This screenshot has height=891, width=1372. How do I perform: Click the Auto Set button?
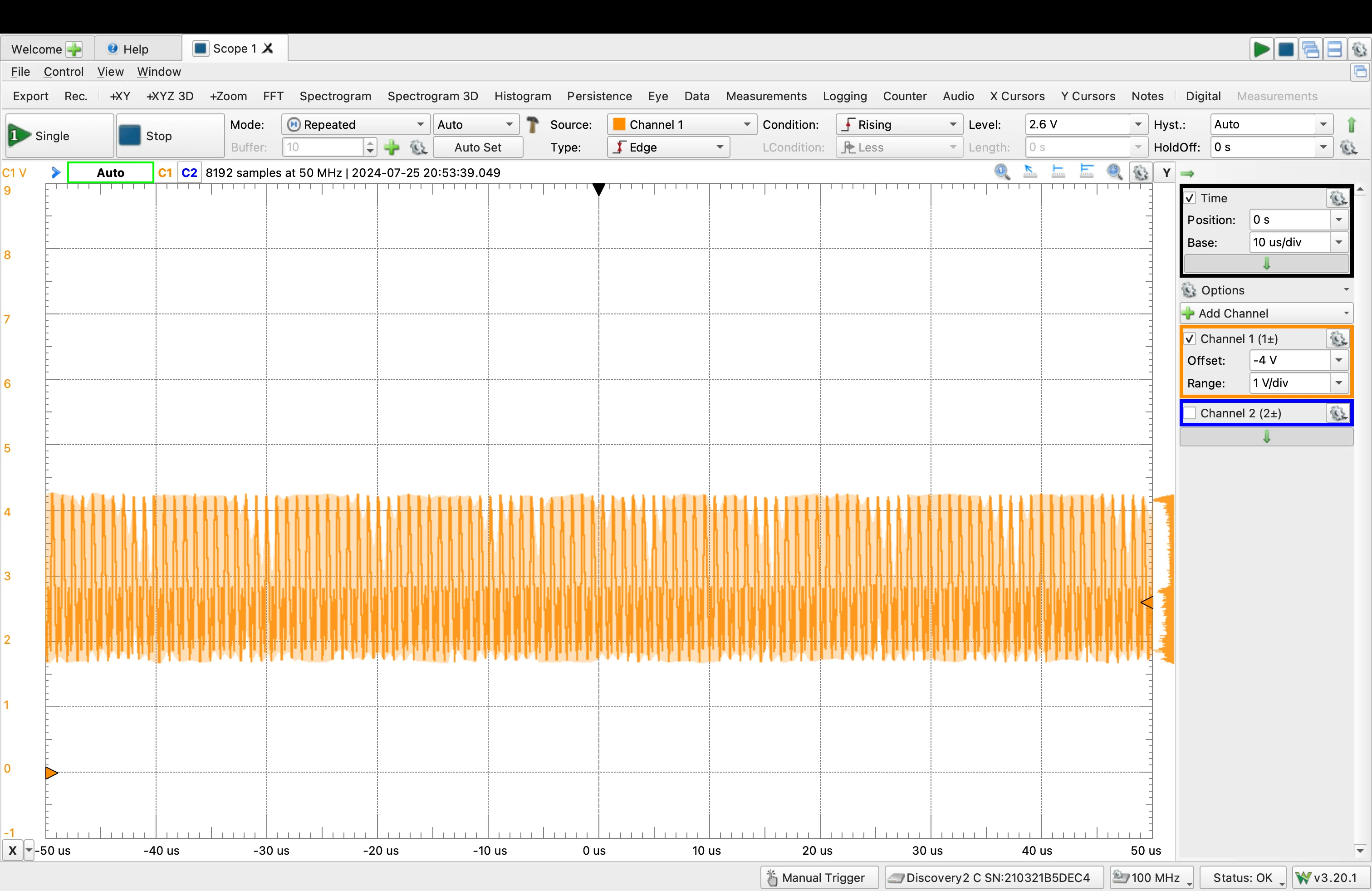click(478, 147)
